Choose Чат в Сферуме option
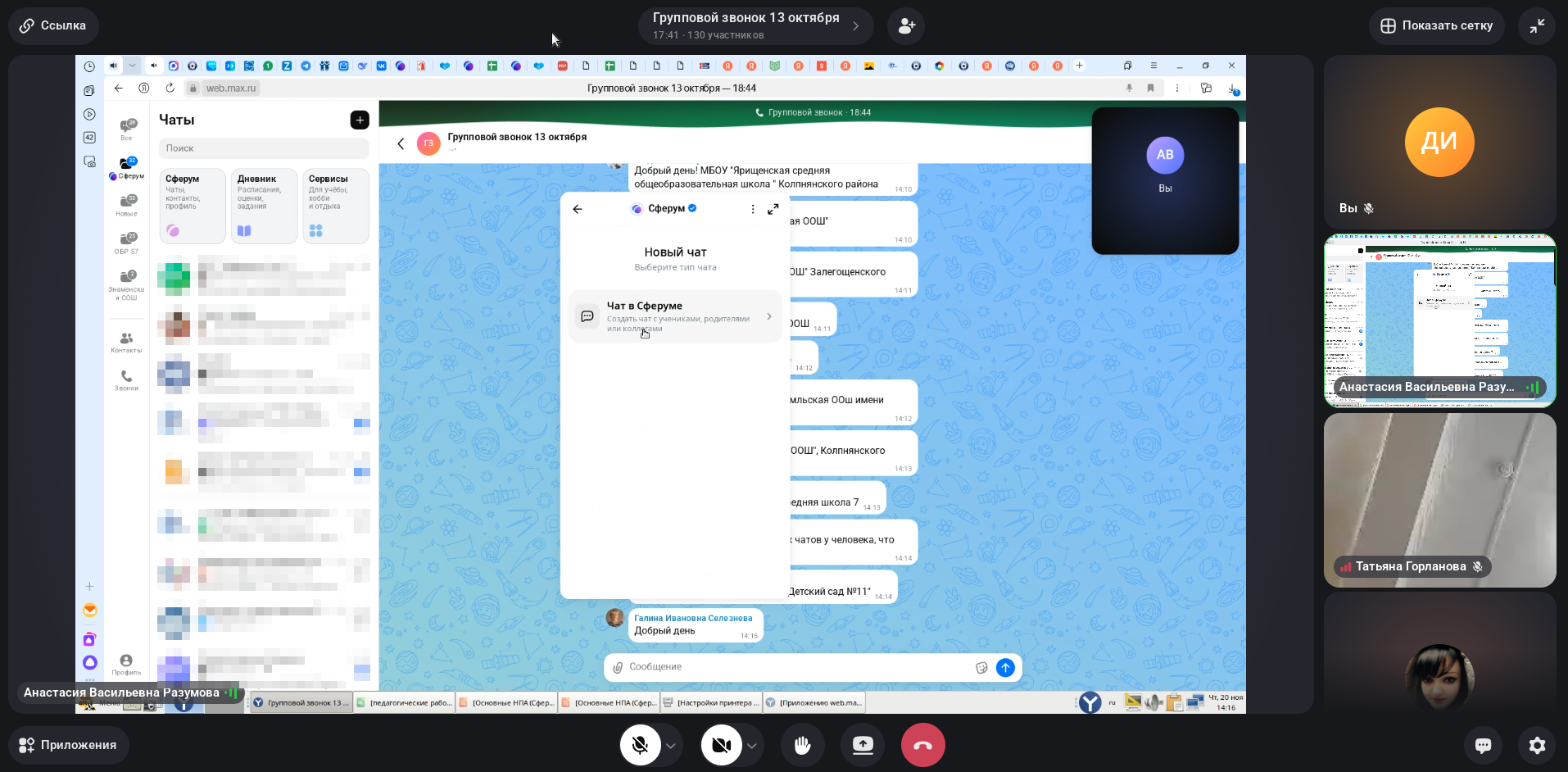 (x=675, y=316)
